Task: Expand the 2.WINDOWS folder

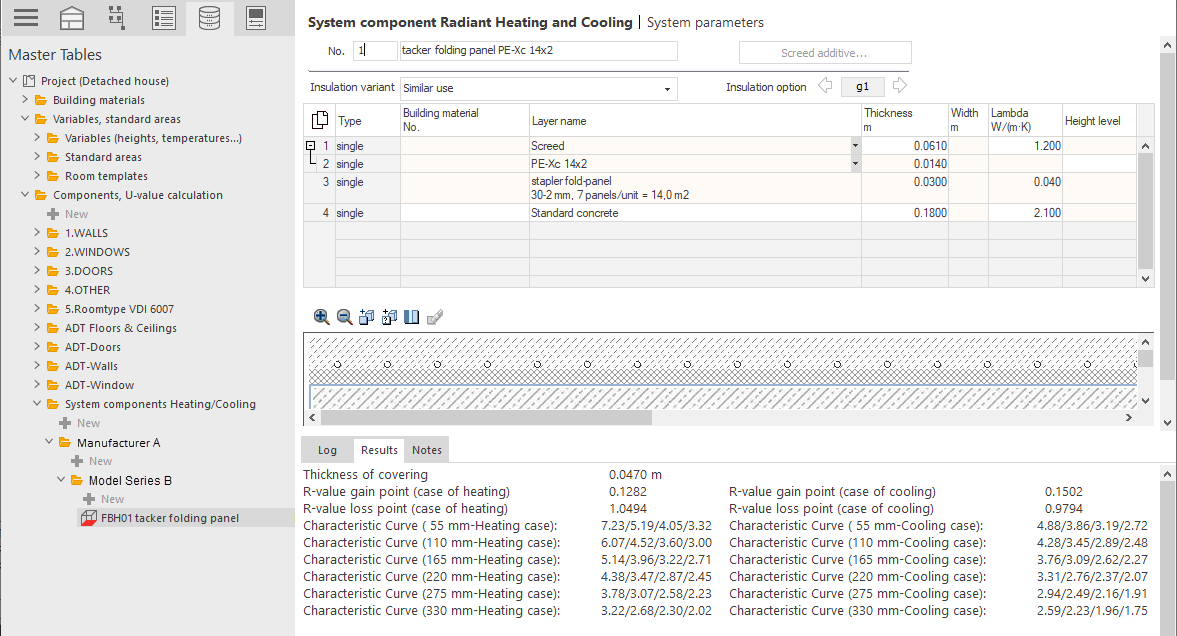Action: click(37, 252)
